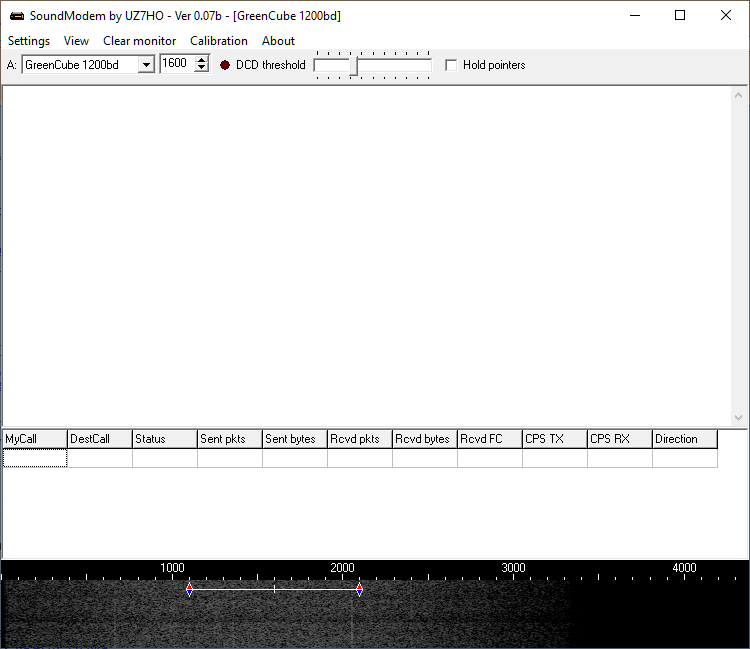
Task: Click the Sent pkts column header
Action: (x=230, y=439)
